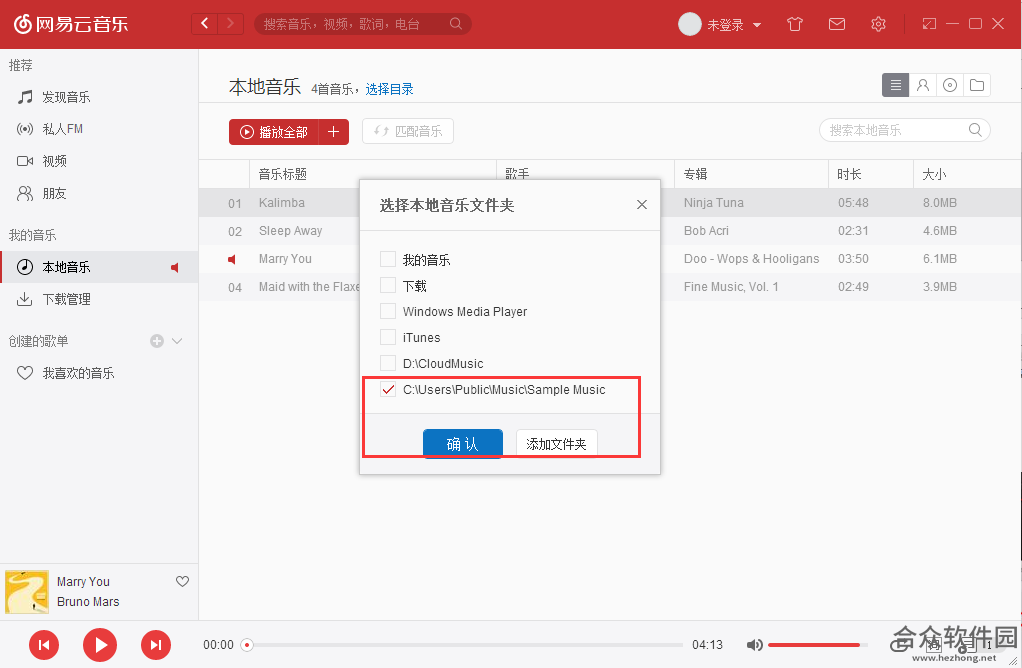
Task: Like the current song with heart icon
Action: [x=182, y=581]
